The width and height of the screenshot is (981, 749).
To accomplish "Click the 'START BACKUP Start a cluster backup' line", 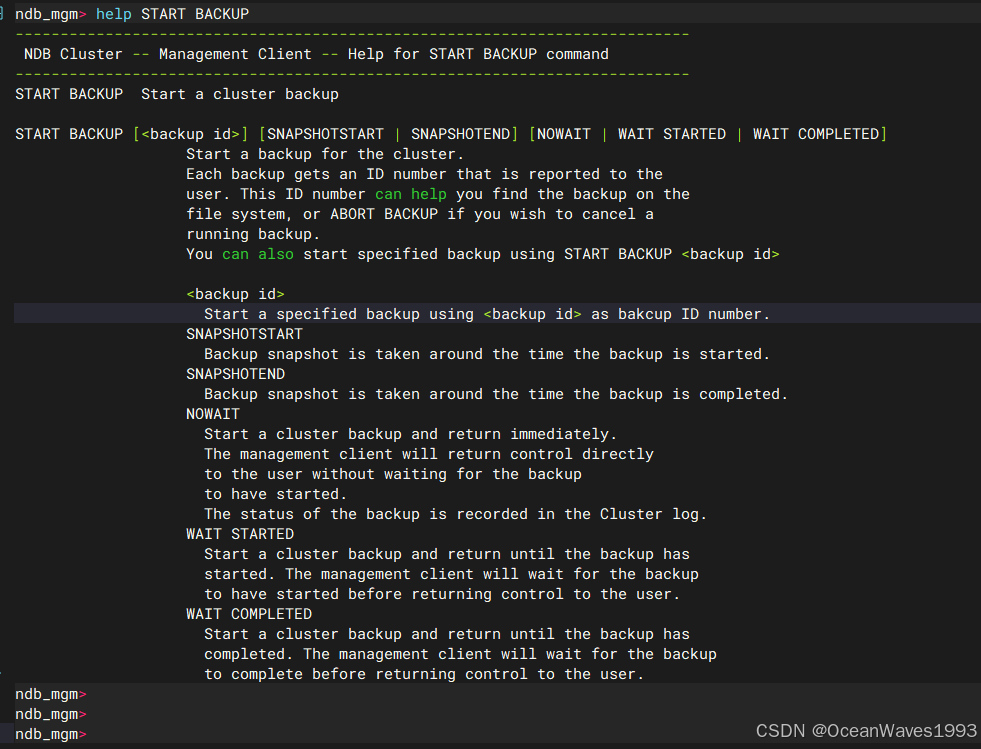I will click(x=177, y=94).
